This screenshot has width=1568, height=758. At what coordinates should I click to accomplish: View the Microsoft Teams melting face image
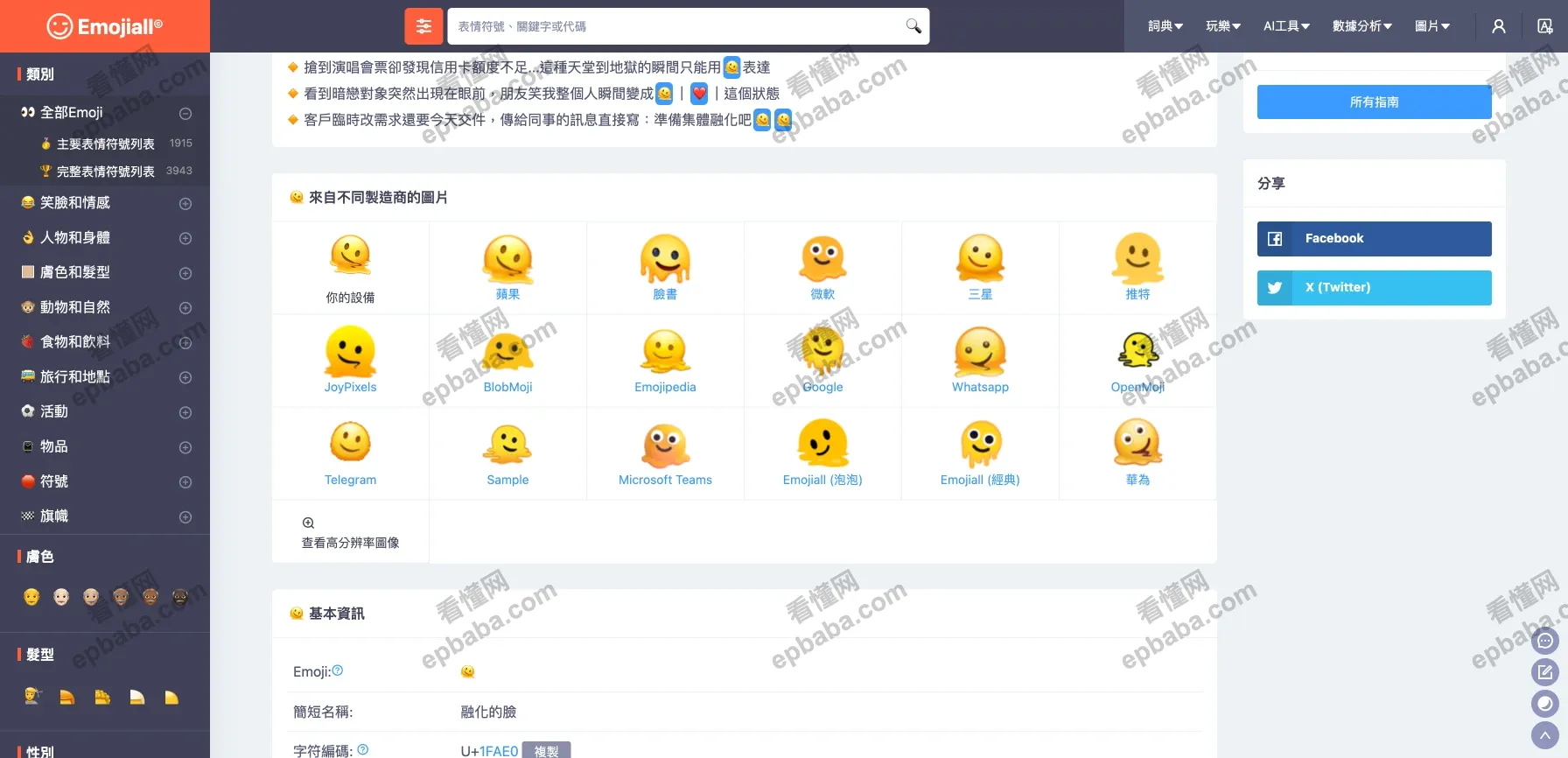[x=665, y=445]
